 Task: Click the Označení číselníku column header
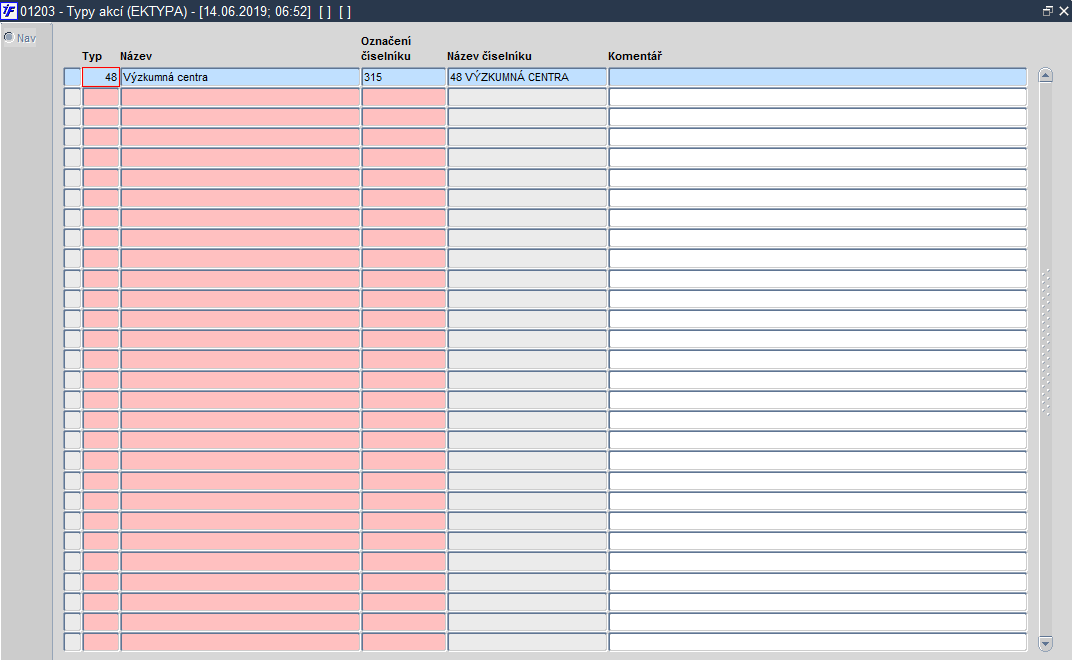click(386, 49)
